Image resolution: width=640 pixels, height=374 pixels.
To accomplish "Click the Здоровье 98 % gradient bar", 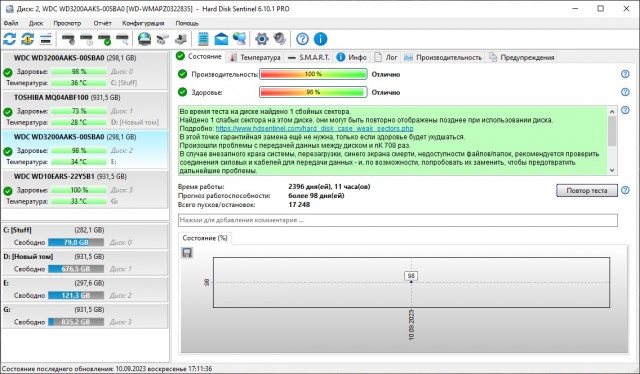I will coord(313,92).
